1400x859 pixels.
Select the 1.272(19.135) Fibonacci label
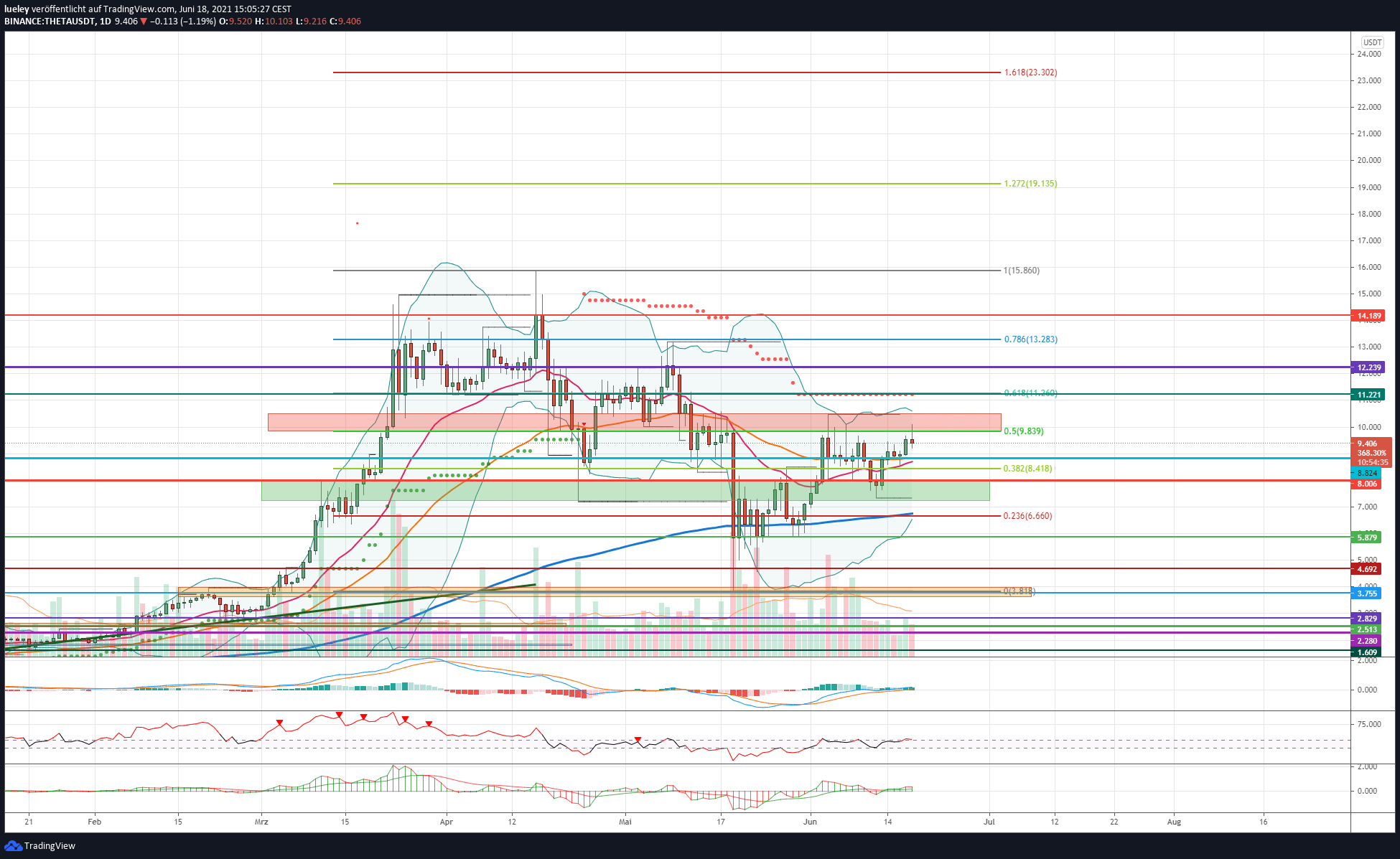point(1030,184)
